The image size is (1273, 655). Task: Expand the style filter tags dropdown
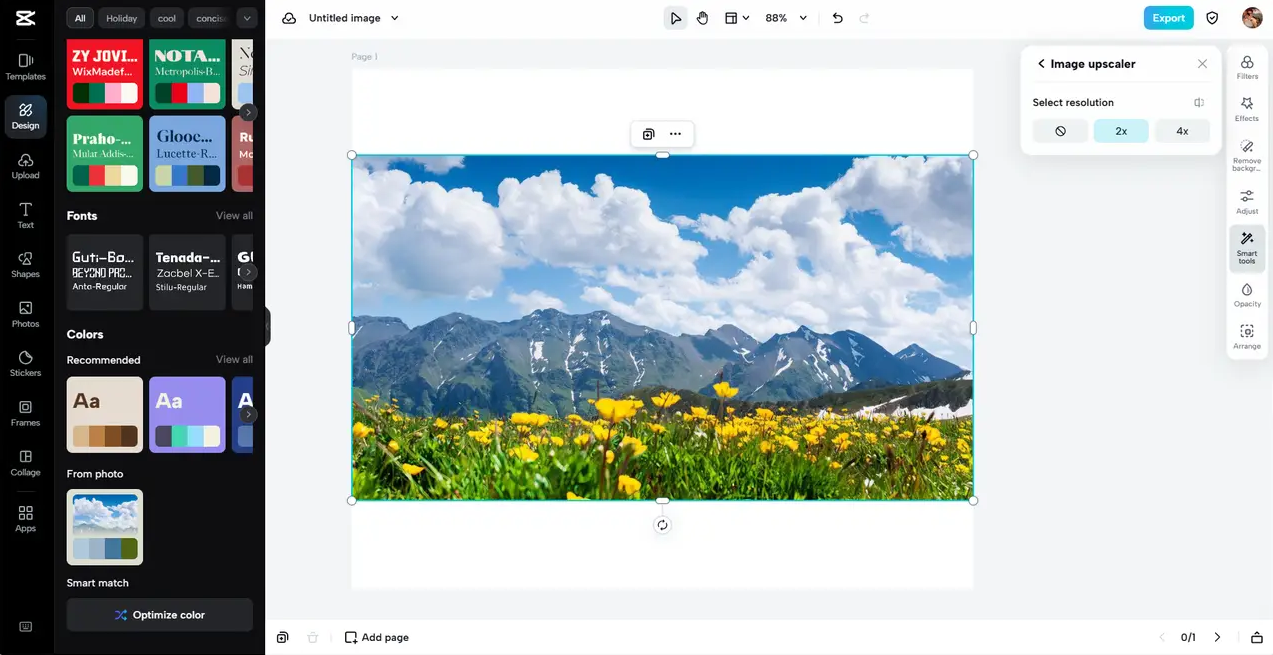click(247, 18)
